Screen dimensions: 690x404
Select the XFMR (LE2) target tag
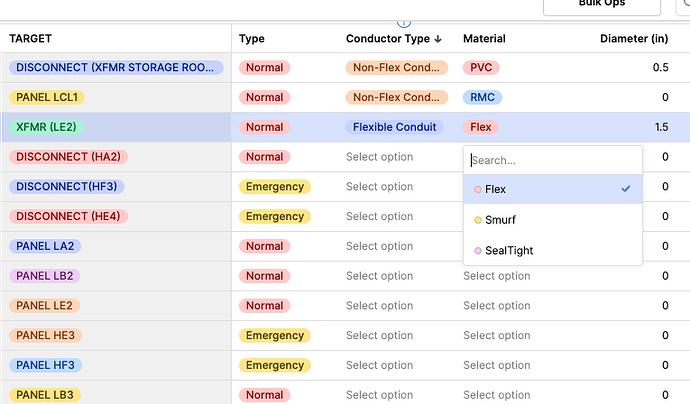click(46, 127)
